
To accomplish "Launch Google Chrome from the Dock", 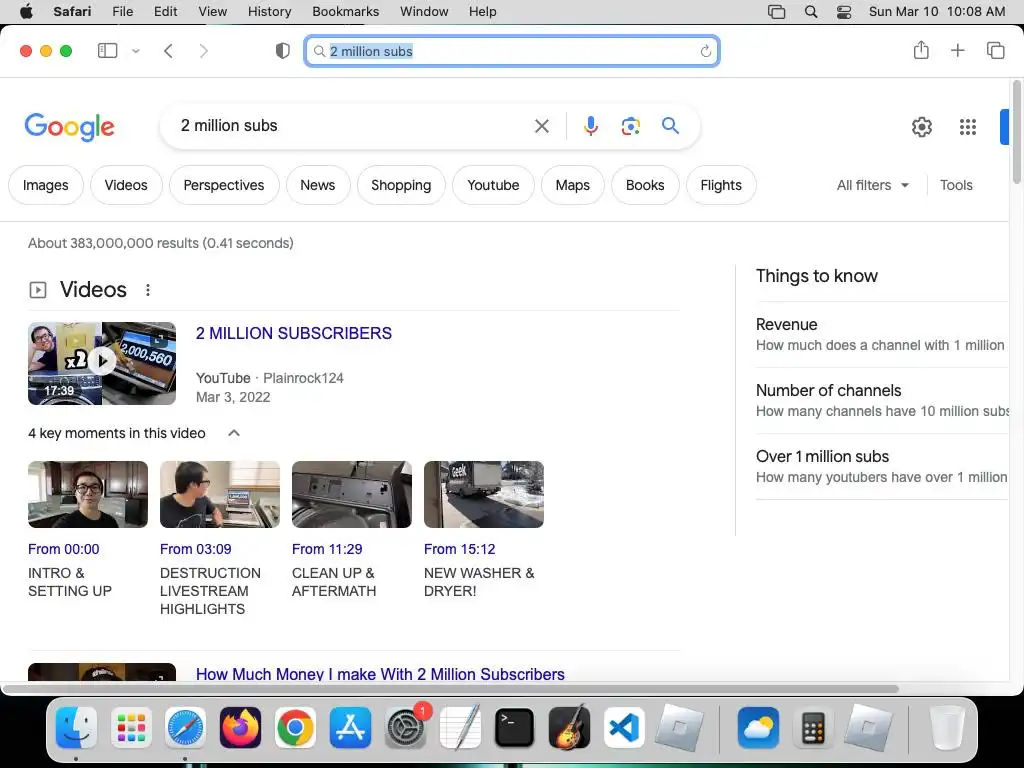I will tap(295, 728).
